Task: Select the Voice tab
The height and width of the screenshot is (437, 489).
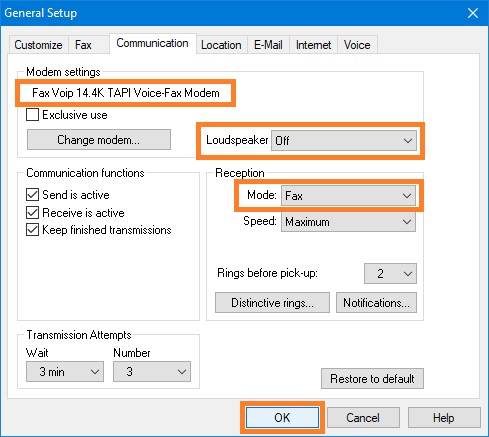Action: point(357,45)
